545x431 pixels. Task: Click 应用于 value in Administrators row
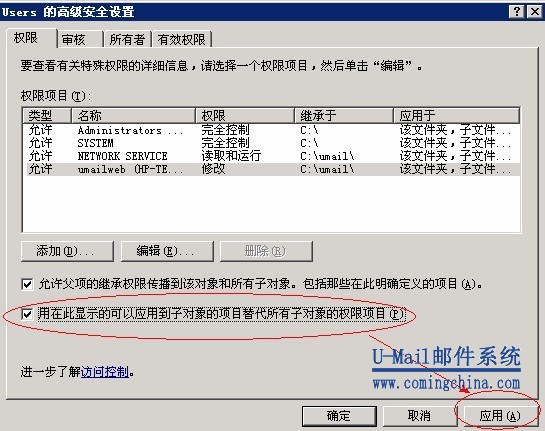(455, 130)
